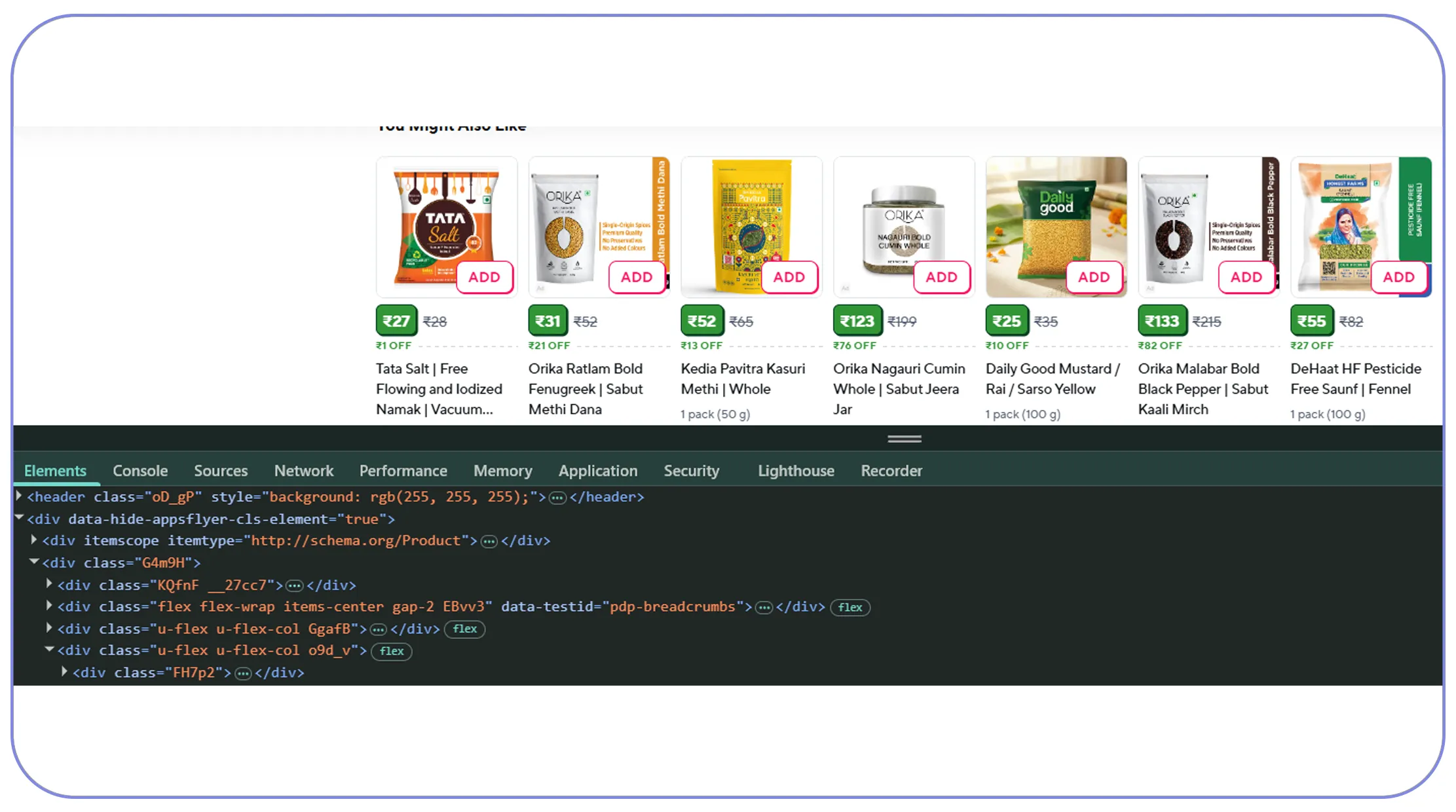Collapse the u-flex-col o9d_v div
This screenshot has width=1456, height=812.
point(49,650)
